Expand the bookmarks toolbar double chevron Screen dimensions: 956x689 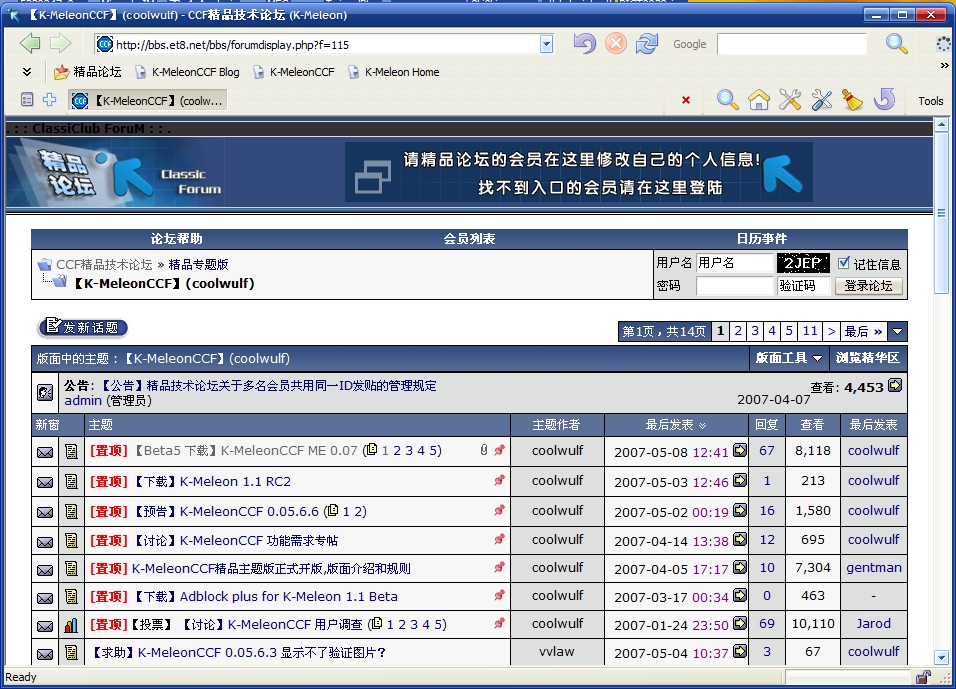pos(27,72)
